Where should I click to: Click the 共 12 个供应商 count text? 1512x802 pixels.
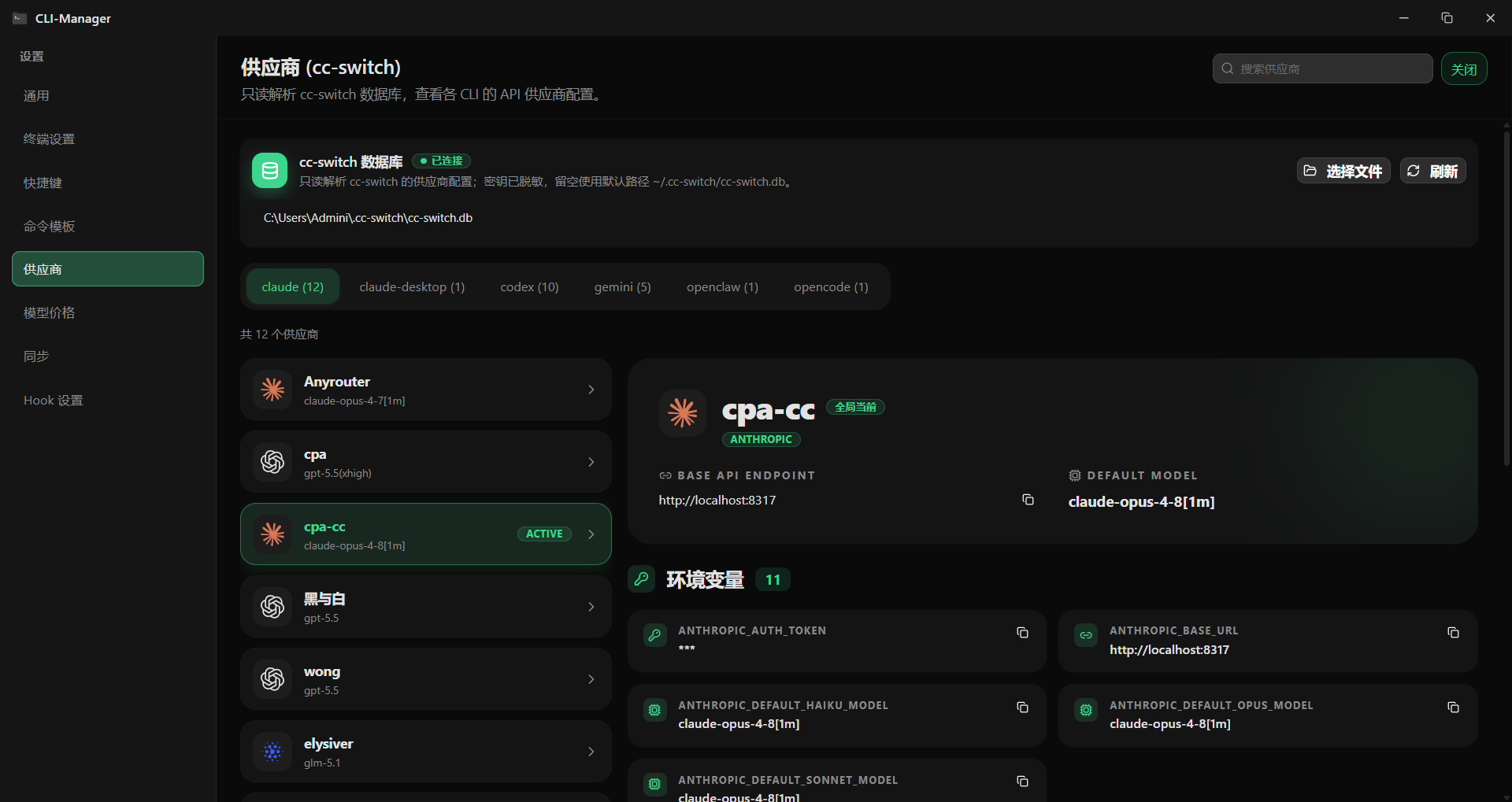click(x=280, y=334)
